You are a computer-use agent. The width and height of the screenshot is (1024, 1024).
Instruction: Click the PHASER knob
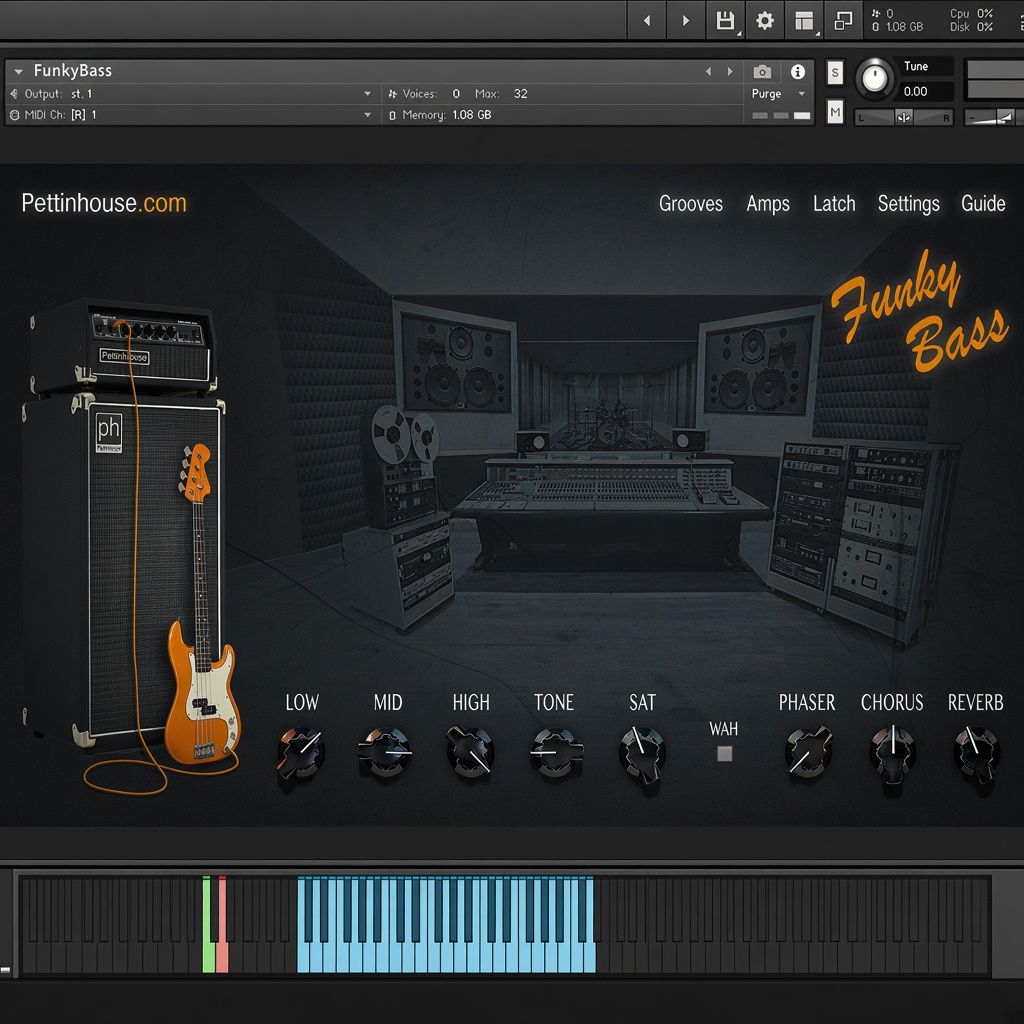pyautogui.click(x=808, y=752)
